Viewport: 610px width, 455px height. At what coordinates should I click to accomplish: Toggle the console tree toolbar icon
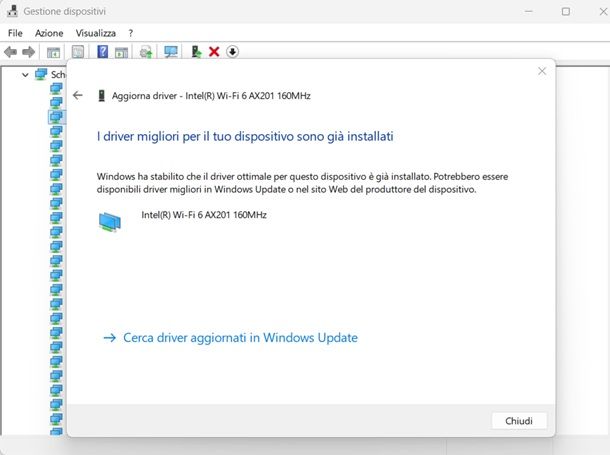[53, 52]
